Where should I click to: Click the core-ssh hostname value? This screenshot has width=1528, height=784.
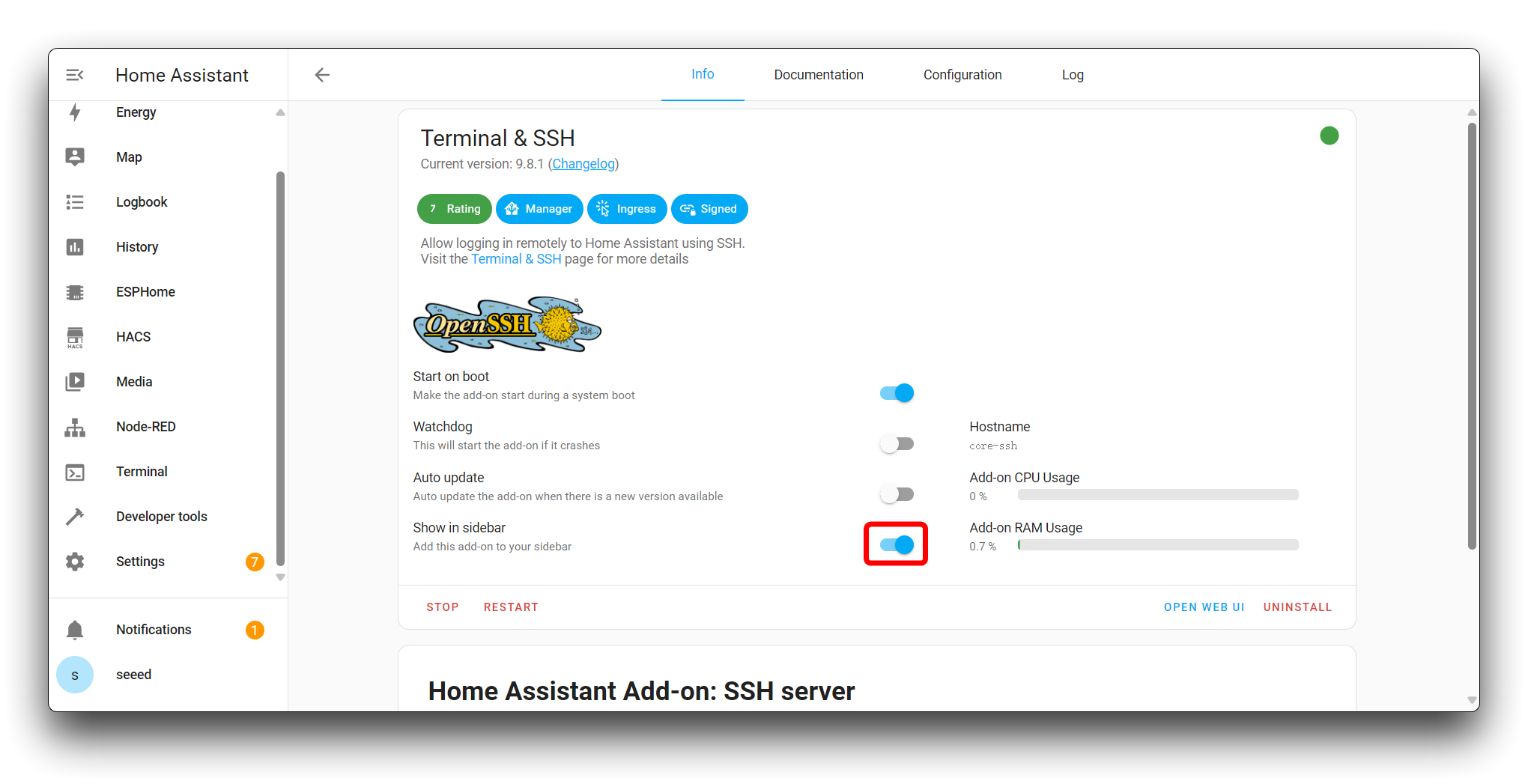click(993, 446)
